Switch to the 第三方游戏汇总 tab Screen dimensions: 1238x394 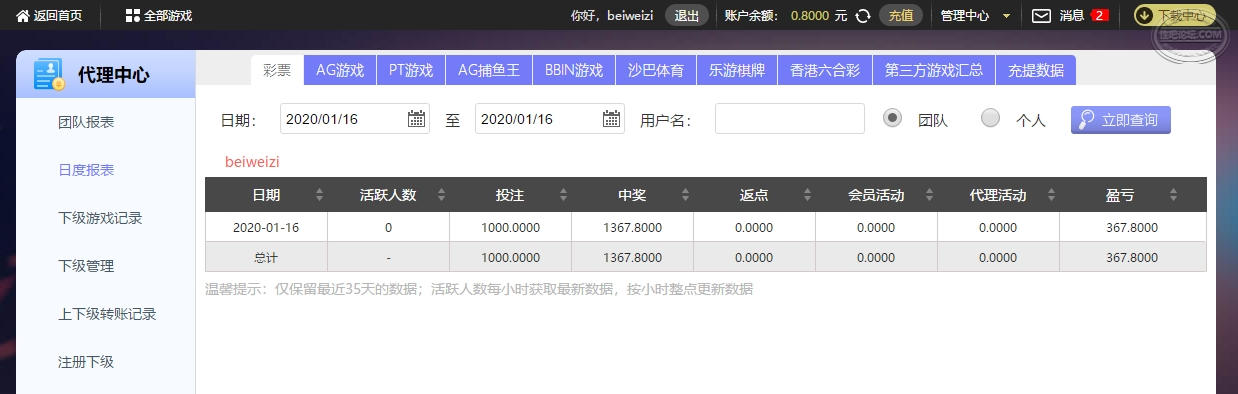click(x=934, y=70)
